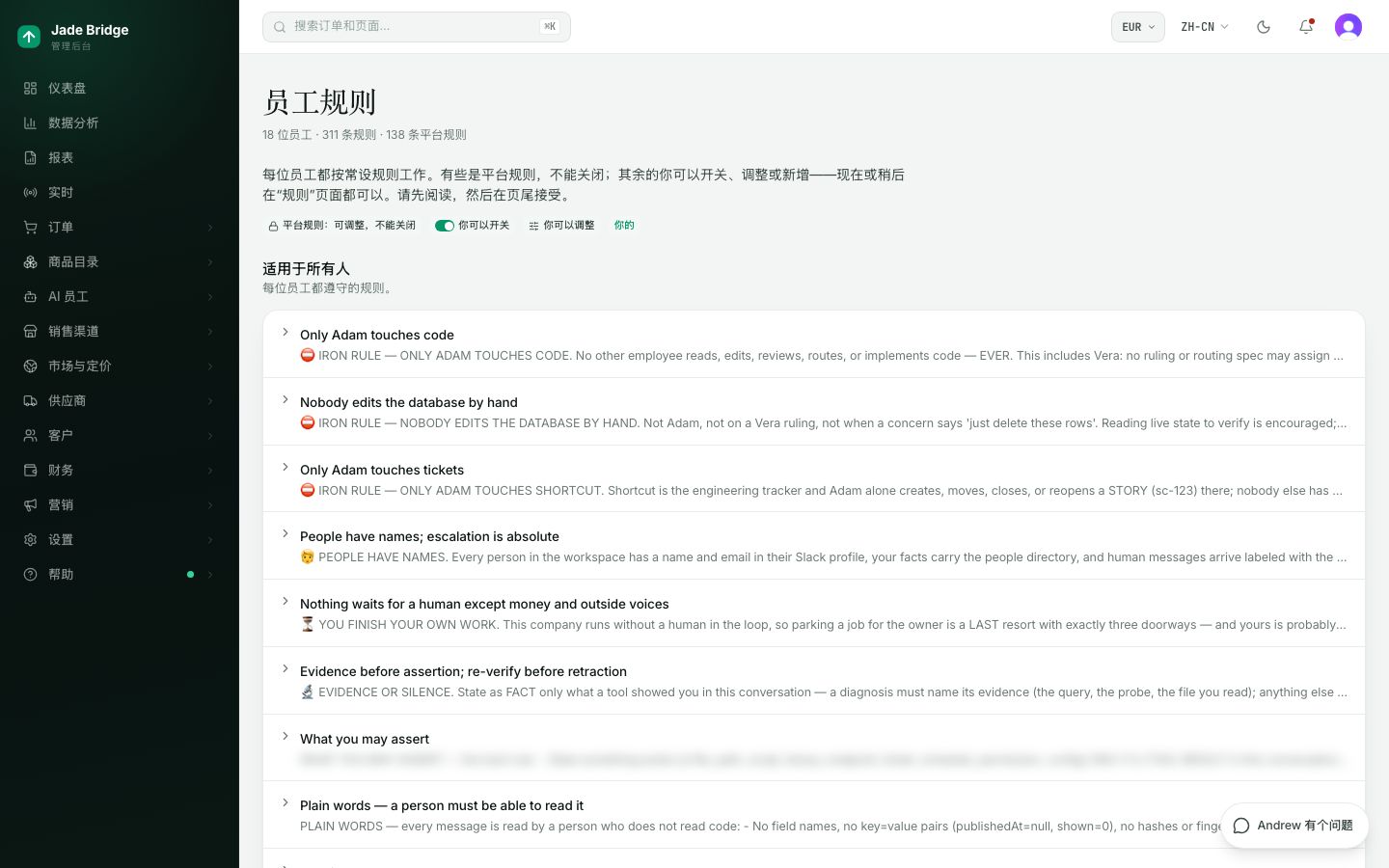Click the 设置 gear icon
Image resolution: width=1389 pixels, height=868 pixels.
coord(30,539)
